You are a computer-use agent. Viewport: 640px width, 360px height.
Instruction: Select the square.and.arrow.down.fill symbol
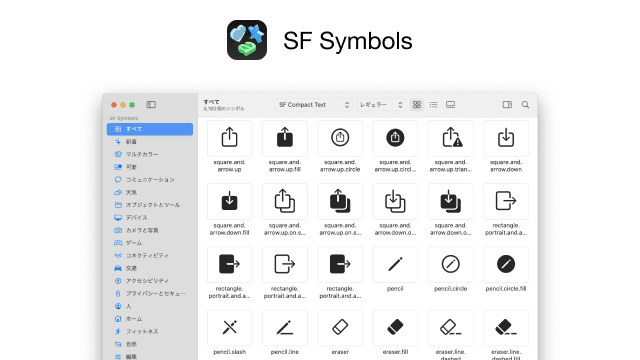(x=229, y=201)
